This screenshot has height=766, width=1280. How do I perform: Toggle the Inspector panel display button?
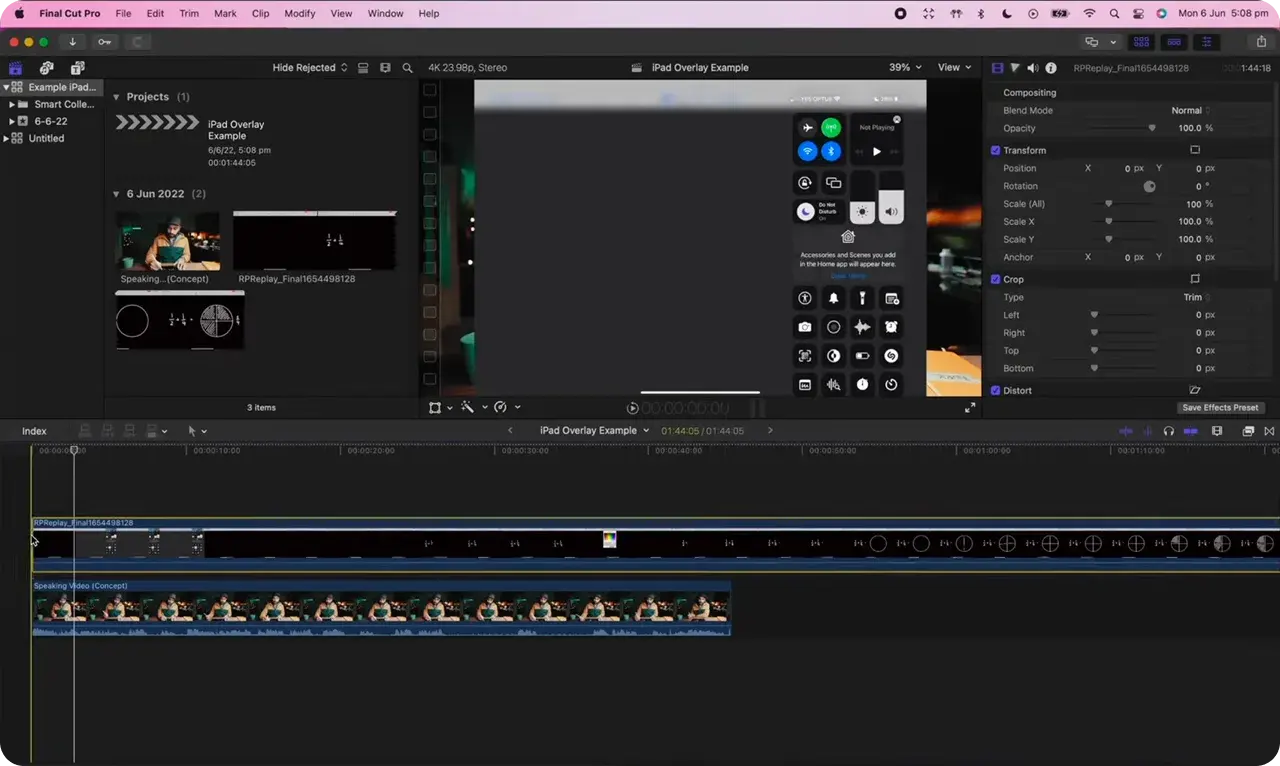[1207, 42]
